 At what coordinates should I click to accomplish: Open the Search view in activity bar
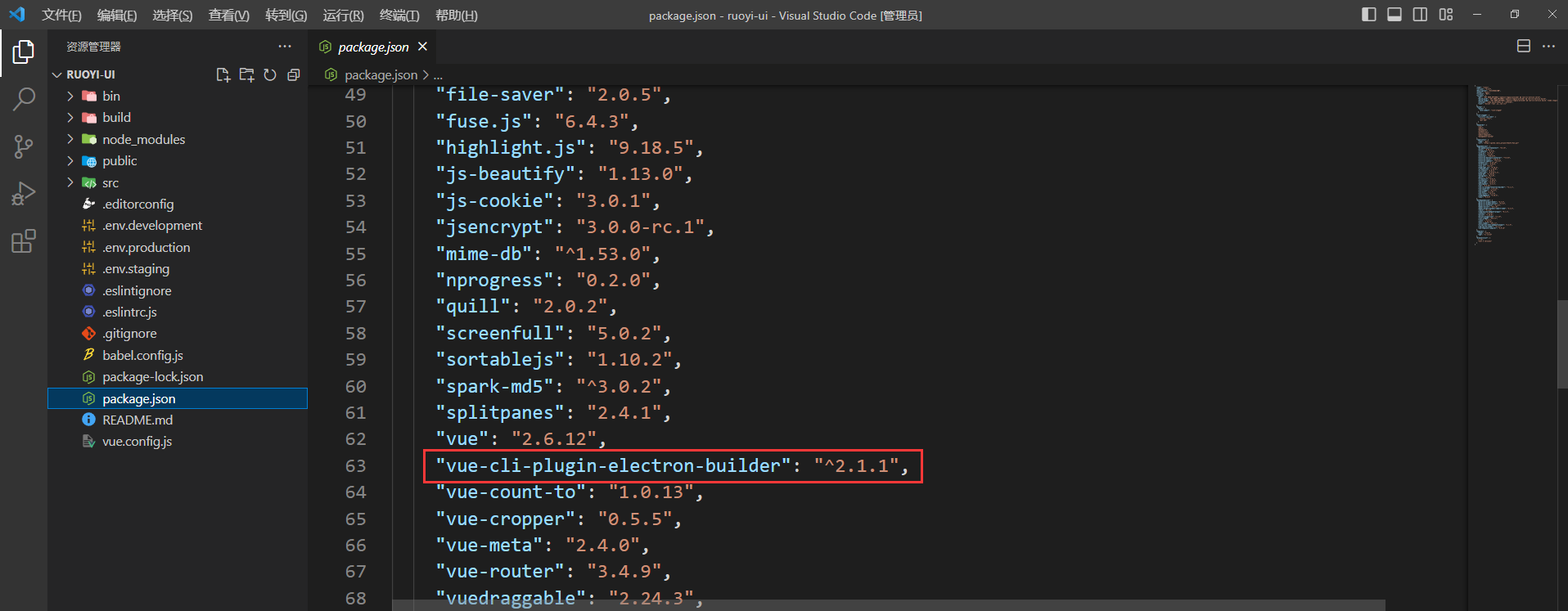coord(24,100)
